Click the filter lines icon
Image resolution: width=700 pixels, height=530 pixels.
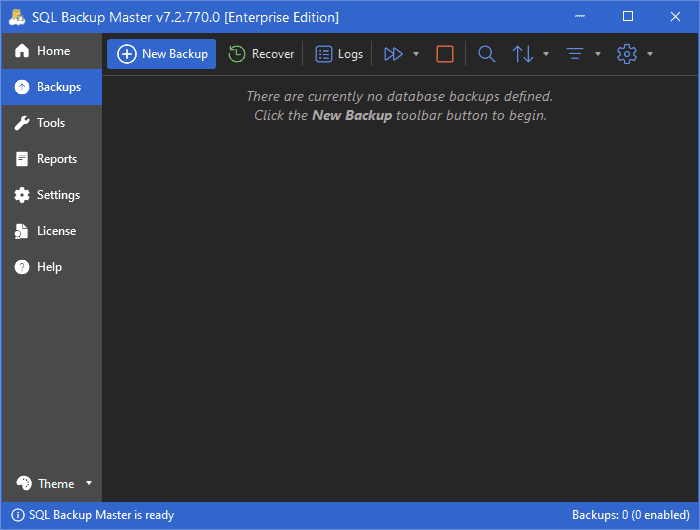(575, 54)
